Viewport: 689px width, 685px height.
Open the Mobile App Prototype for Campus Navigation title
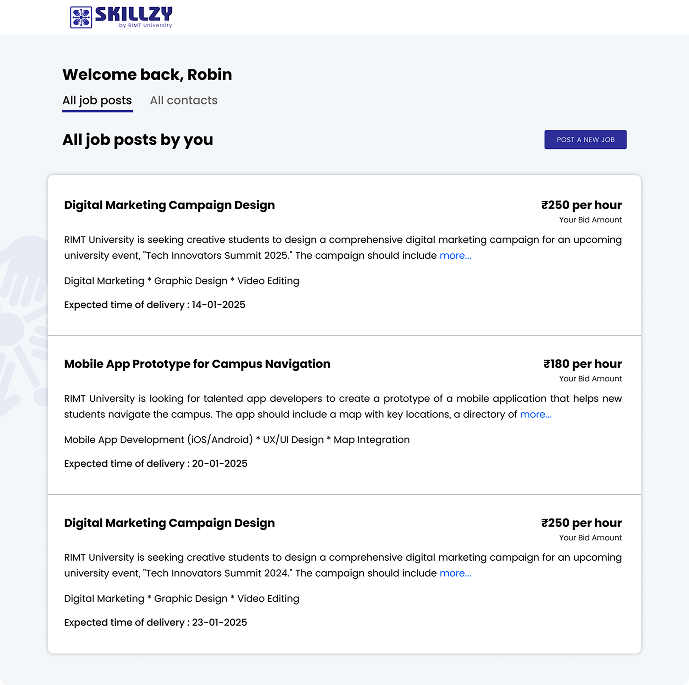click(x=197, y=364)
